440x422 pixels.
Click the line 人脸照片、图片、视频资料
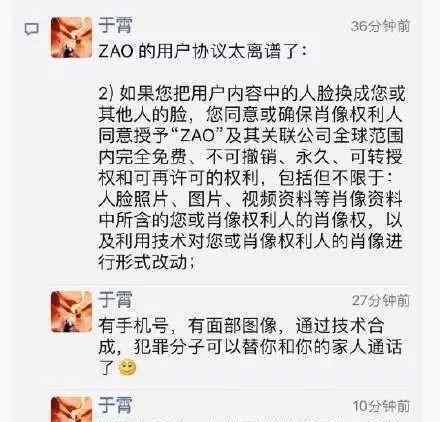(x=251, y=199)
